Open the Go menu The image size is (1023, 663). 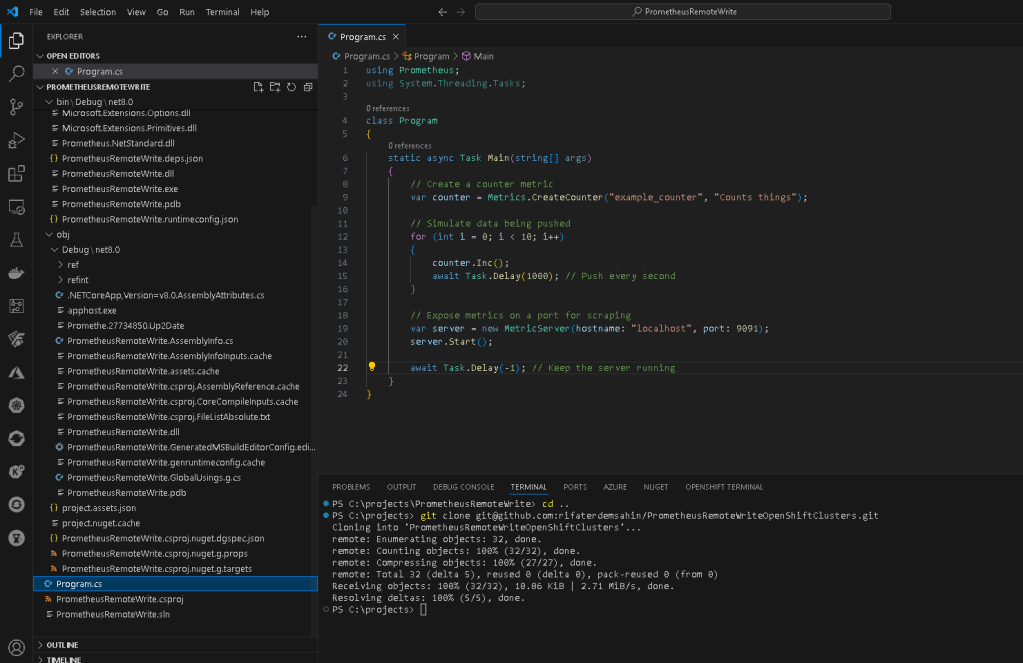162,12
